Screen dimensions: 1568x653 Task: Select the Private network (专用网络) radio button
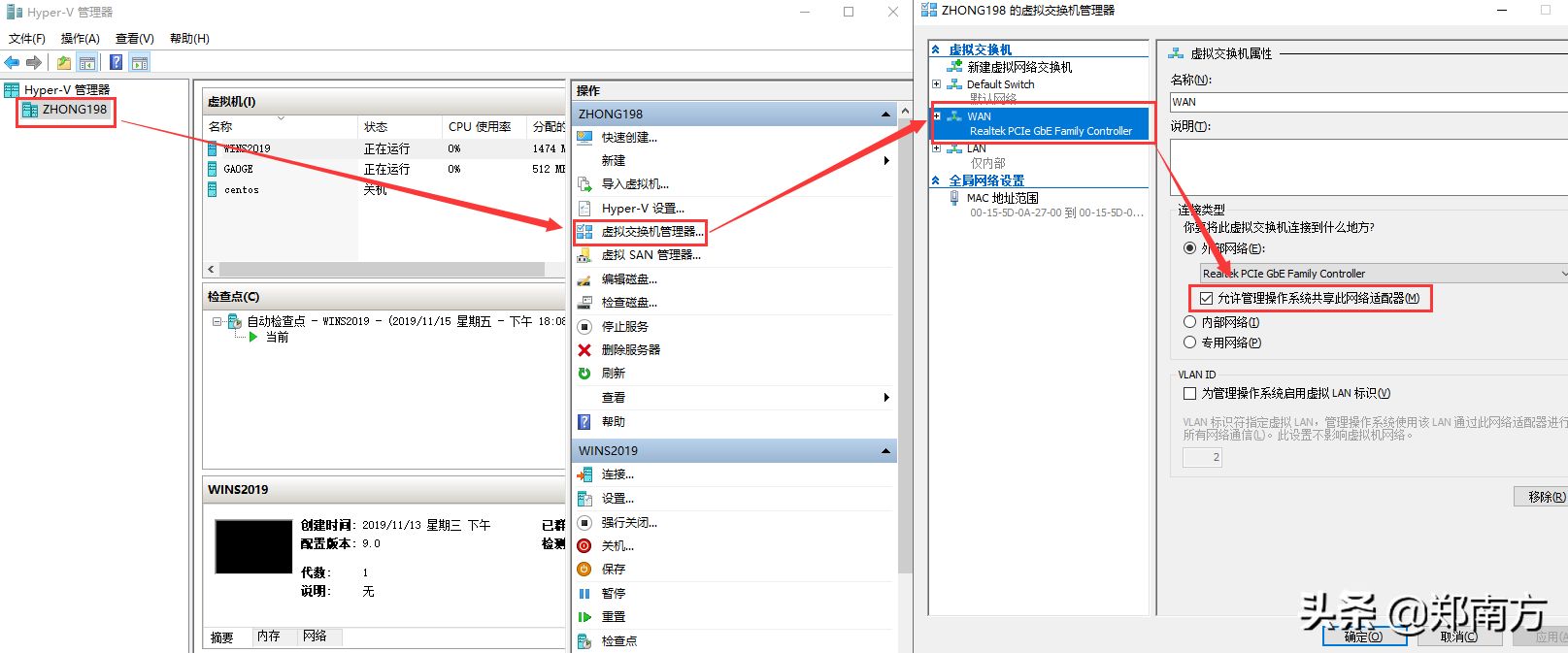[1189, 342]
